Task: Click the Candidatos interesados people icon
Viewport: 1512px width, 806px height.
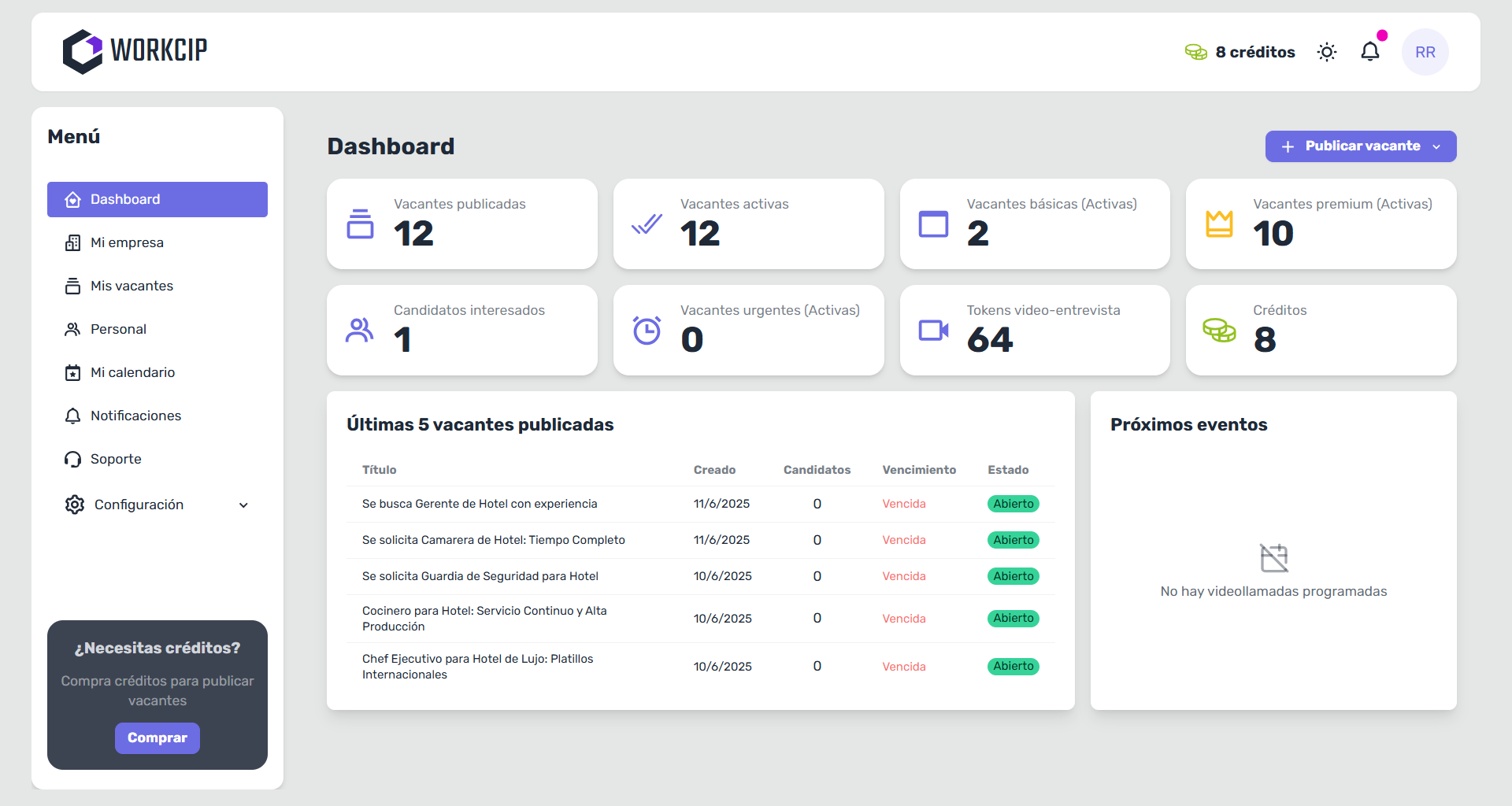Action: (x=360, y=331)
